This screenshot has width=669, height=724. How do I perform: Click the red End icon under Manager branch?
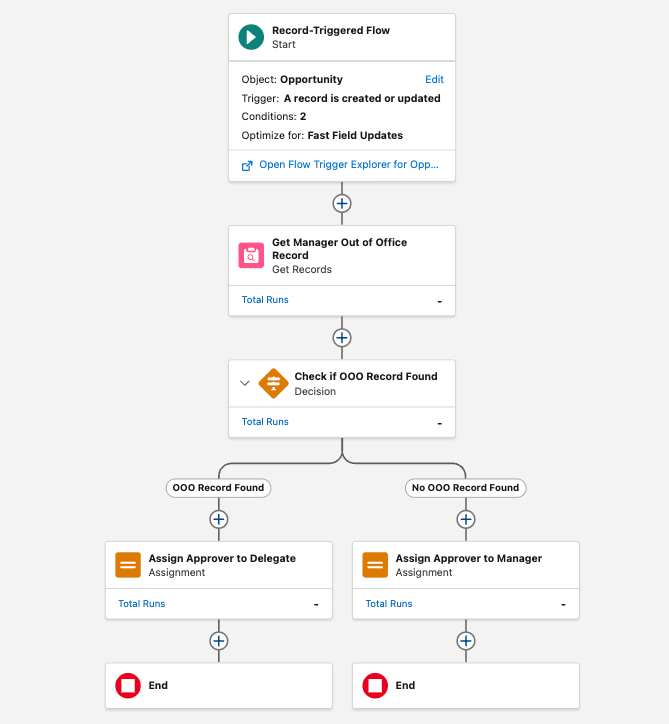[x=375, y=685]
